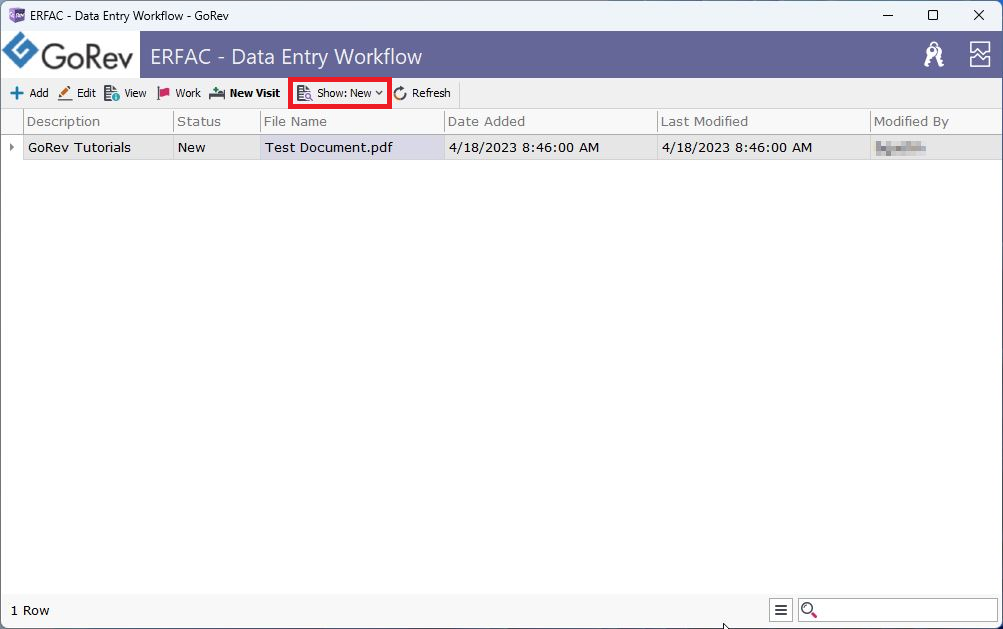
Task: Sort by Status column header
Action: click(x=217, y=122)
